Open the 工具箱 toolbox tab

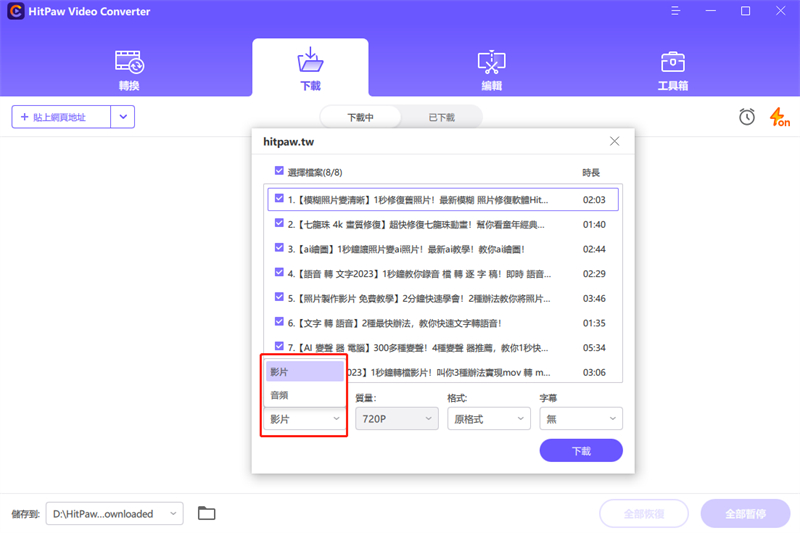[672, 70]
